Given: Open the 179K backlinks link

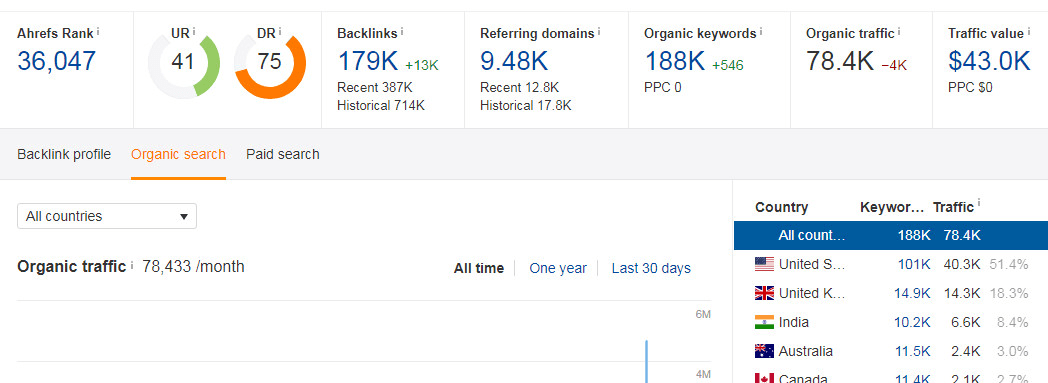Looking at the screenshot, I should pyautogui.click(x=368, y=61).
